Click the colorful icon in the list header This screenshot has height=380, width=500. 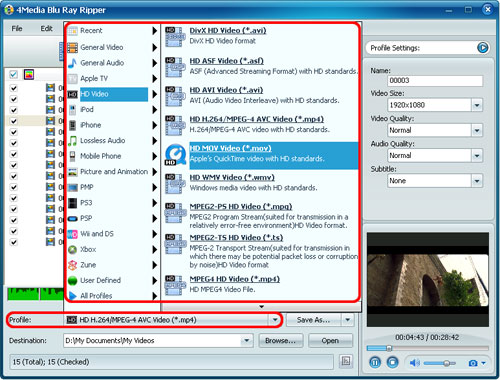coord(29,74)
